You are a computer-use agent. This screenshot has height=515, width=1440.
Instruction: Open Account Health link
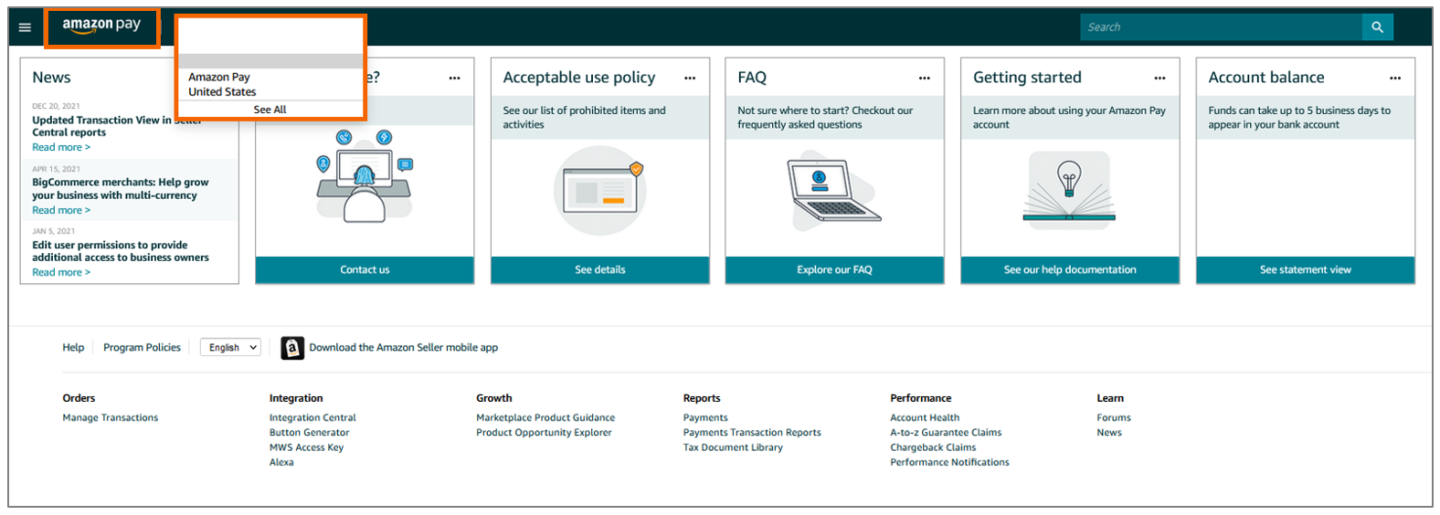925,418
